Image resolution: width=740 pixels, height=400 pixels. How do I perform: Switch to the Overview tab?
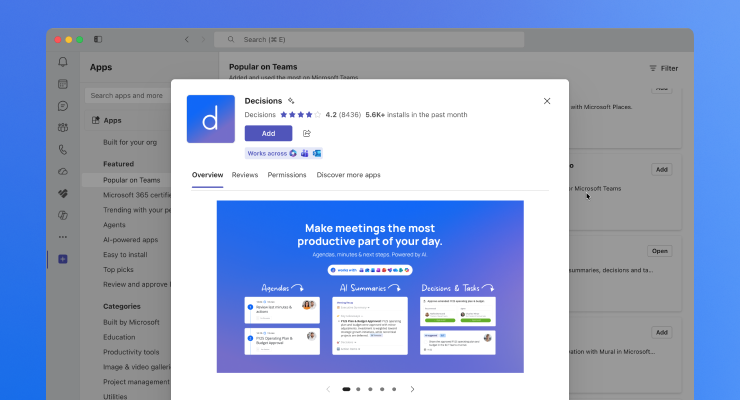tap(207, 175)
